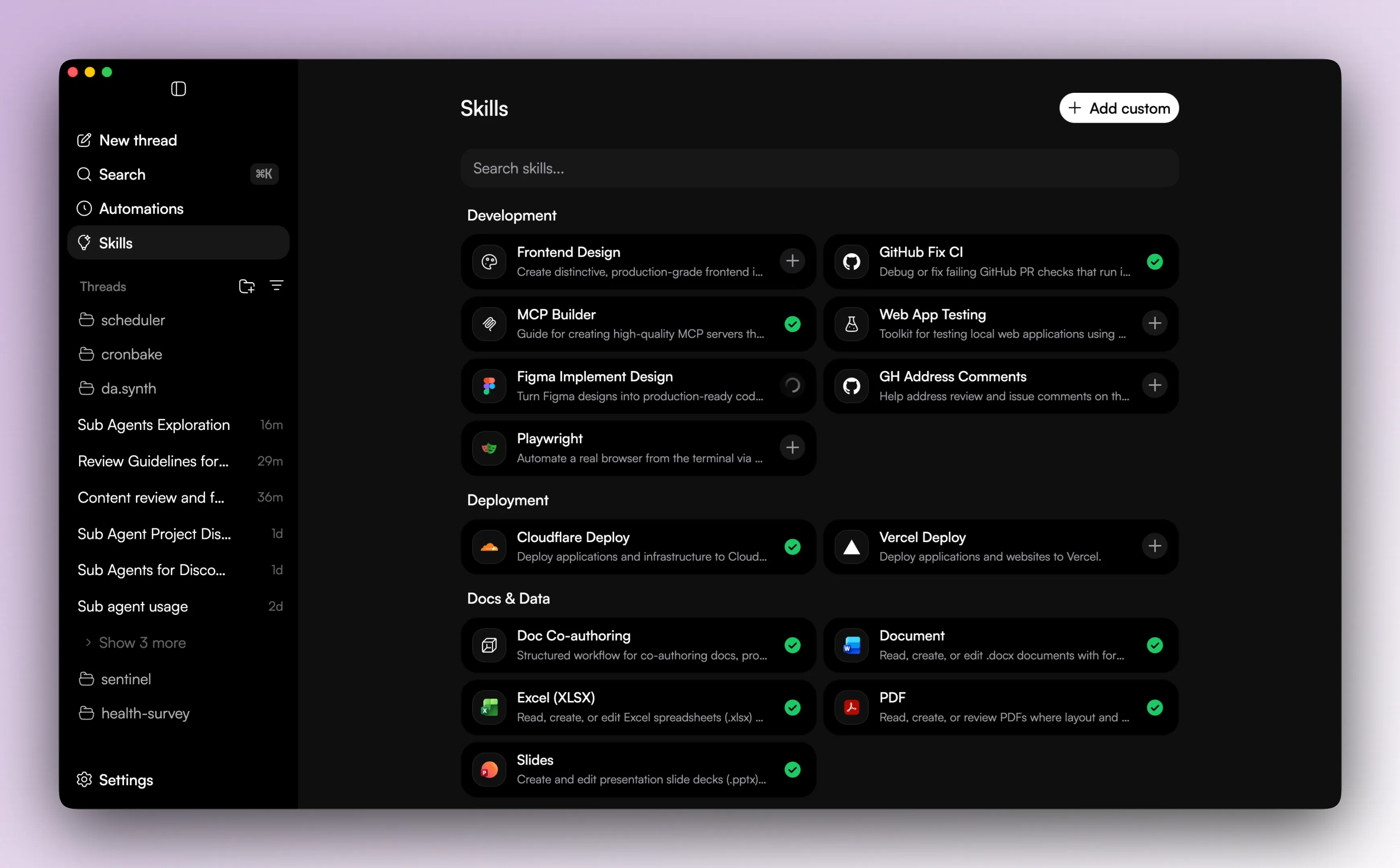Screen dimensions: 1400x868
Task: Focus the Search skills input field
Action: pyautogui.click(x=819, y=168)
